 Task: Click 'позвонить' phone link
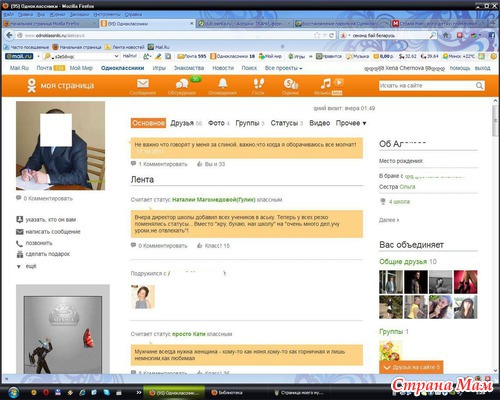(x=34, y=243)
